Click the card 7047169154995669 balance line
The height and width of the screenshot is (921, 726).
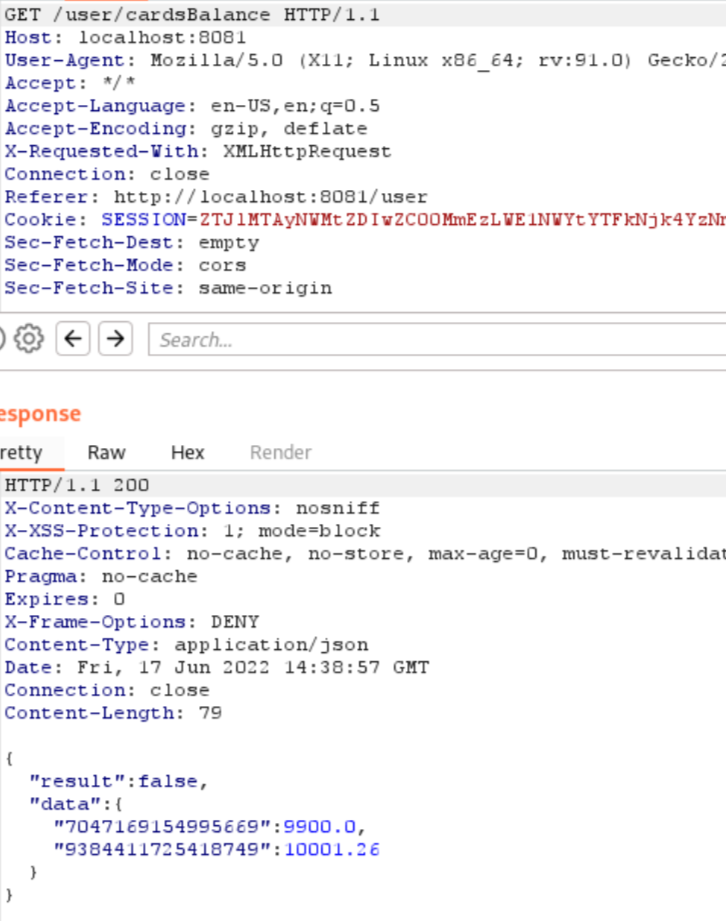click(210, 826)
